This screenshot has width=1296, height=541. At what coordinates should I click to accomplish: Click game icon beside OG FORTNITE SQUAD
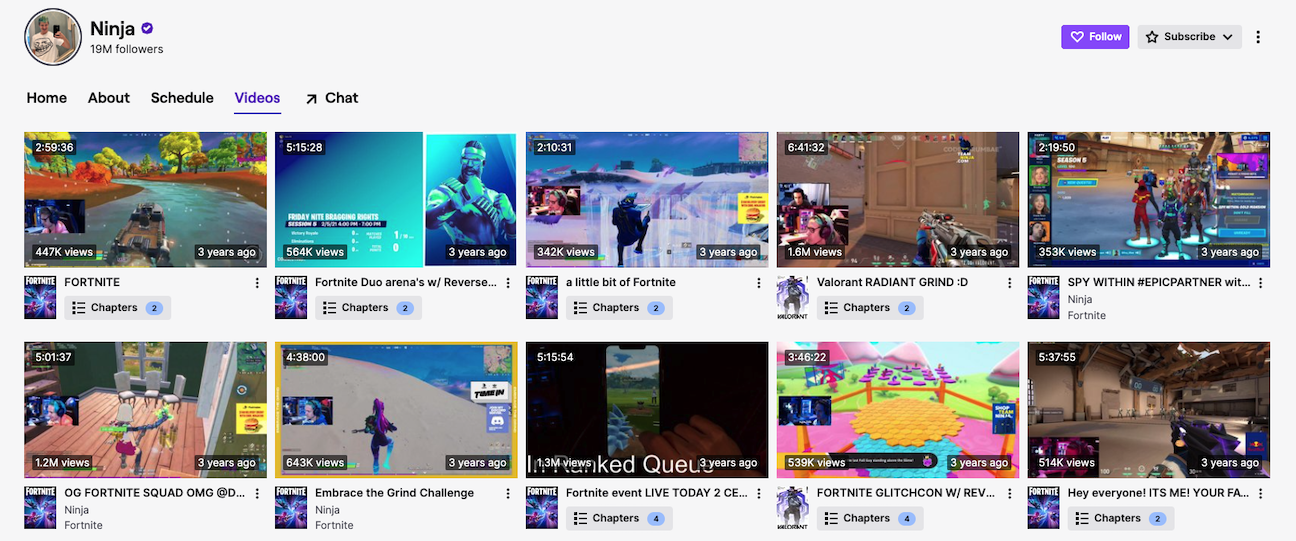tap(40, 508)
